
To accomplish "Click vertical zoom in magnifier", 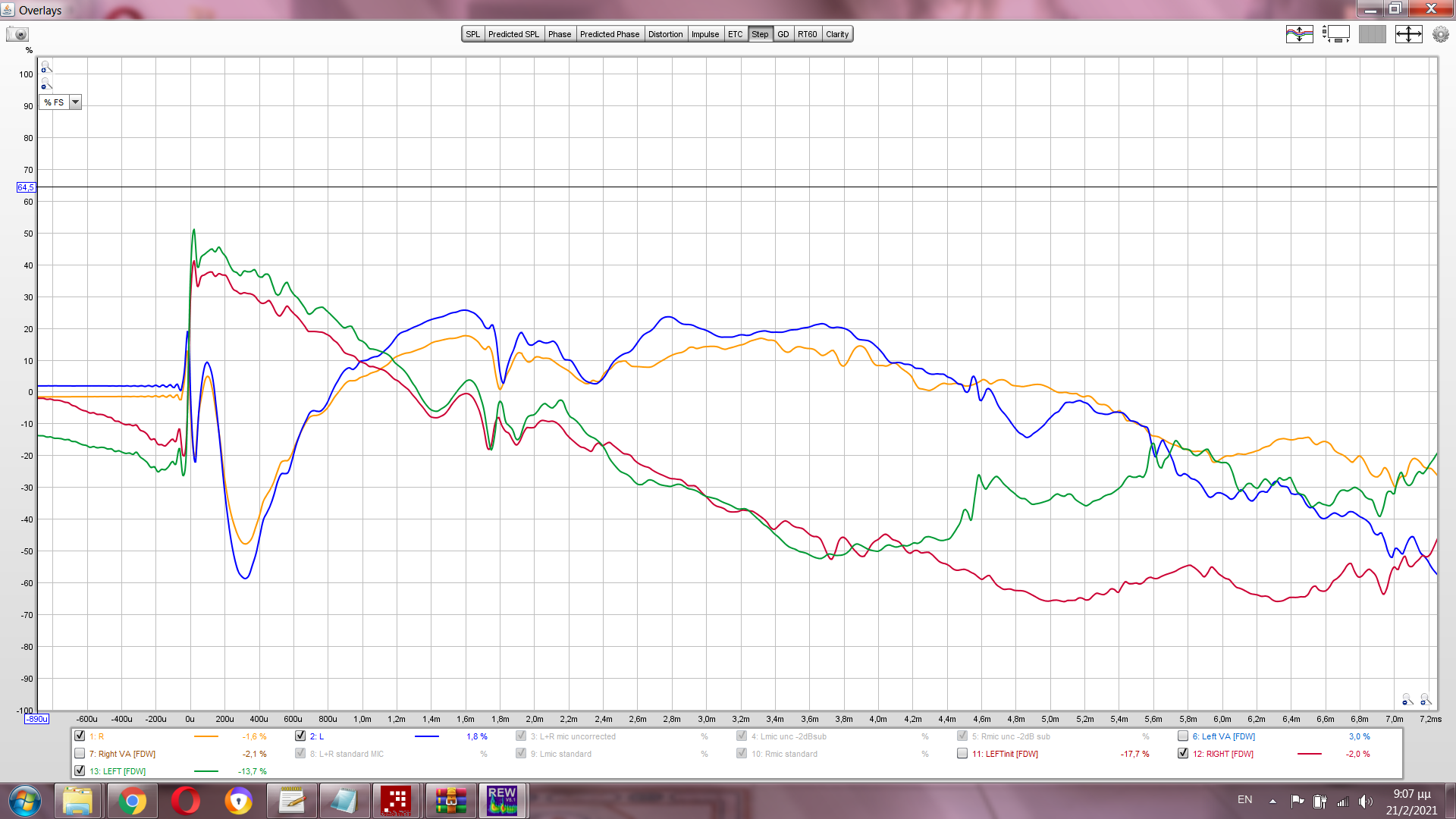I will [45, 67].
